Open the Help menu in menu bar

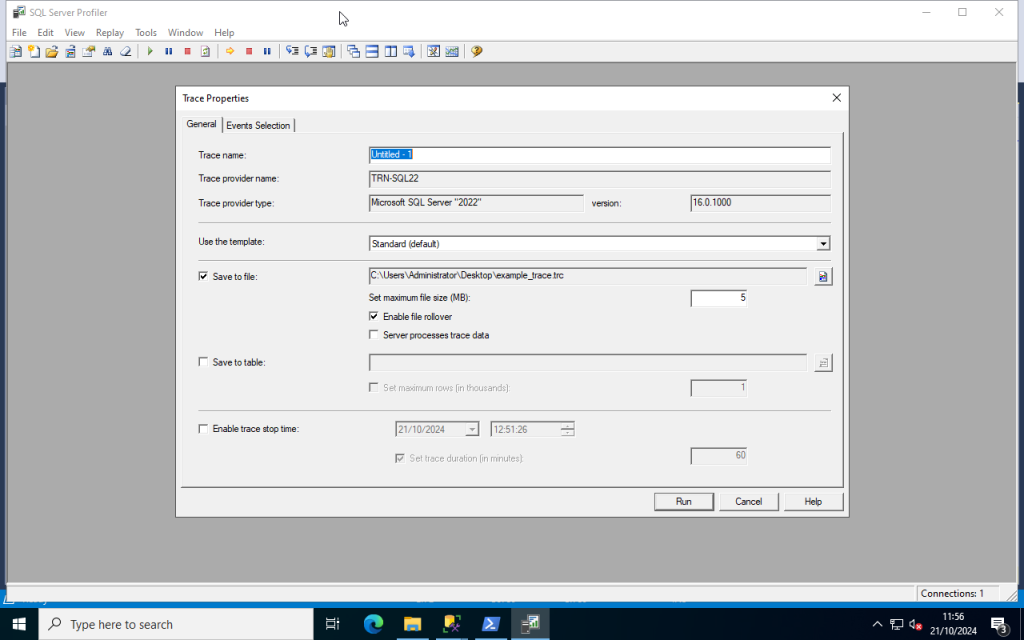coord(224,33)
